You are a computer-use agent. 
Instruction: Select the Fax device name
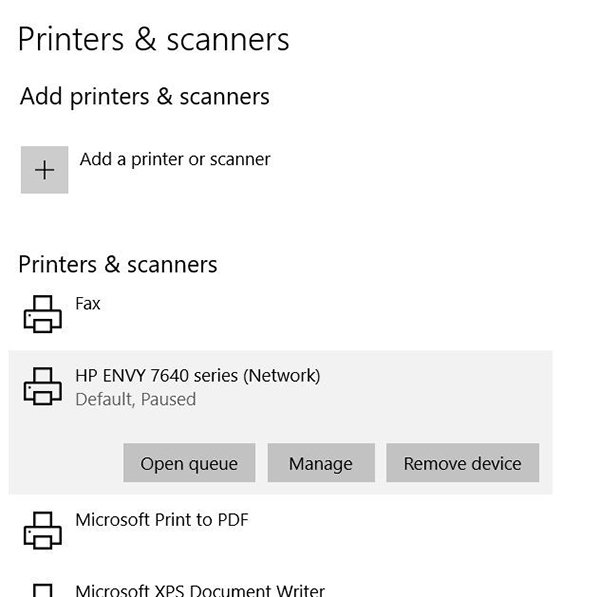(88, 303)
